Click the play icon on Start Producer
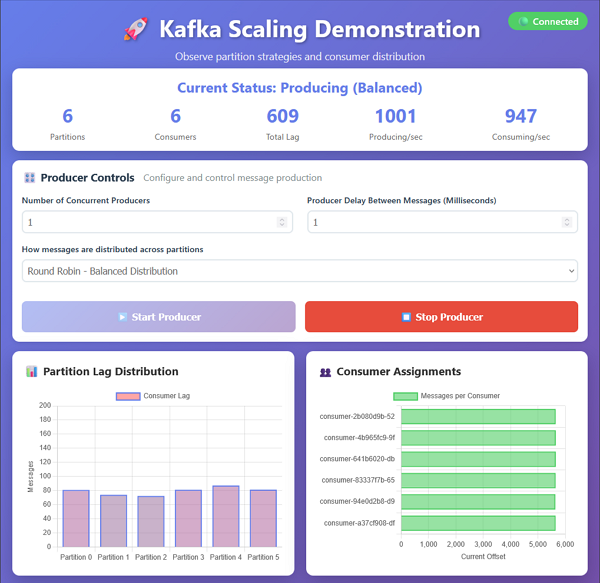Image resolution: width=600 pixels, height=583 pixels. point(122,317)
